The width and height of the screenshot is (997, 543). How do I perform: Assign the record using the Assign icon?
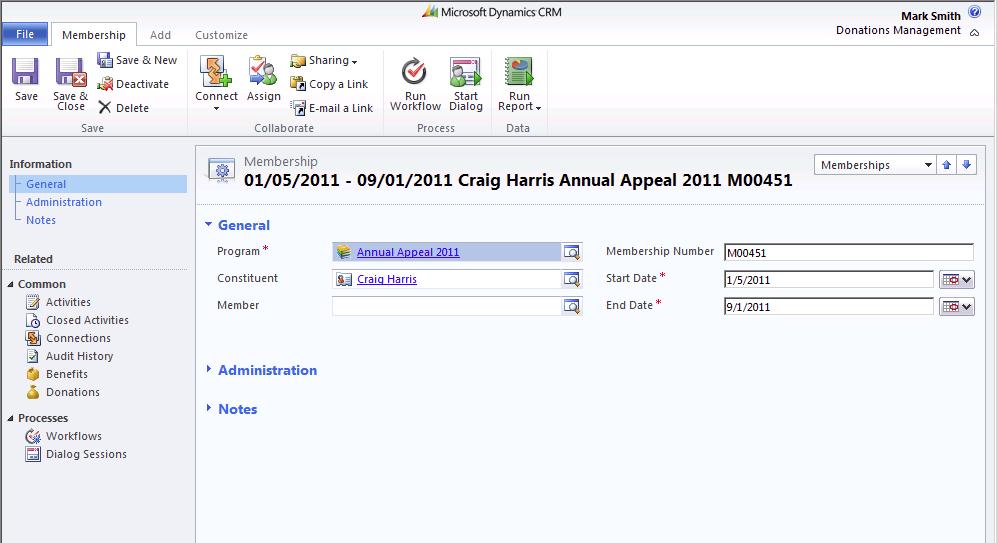point(263,72)
